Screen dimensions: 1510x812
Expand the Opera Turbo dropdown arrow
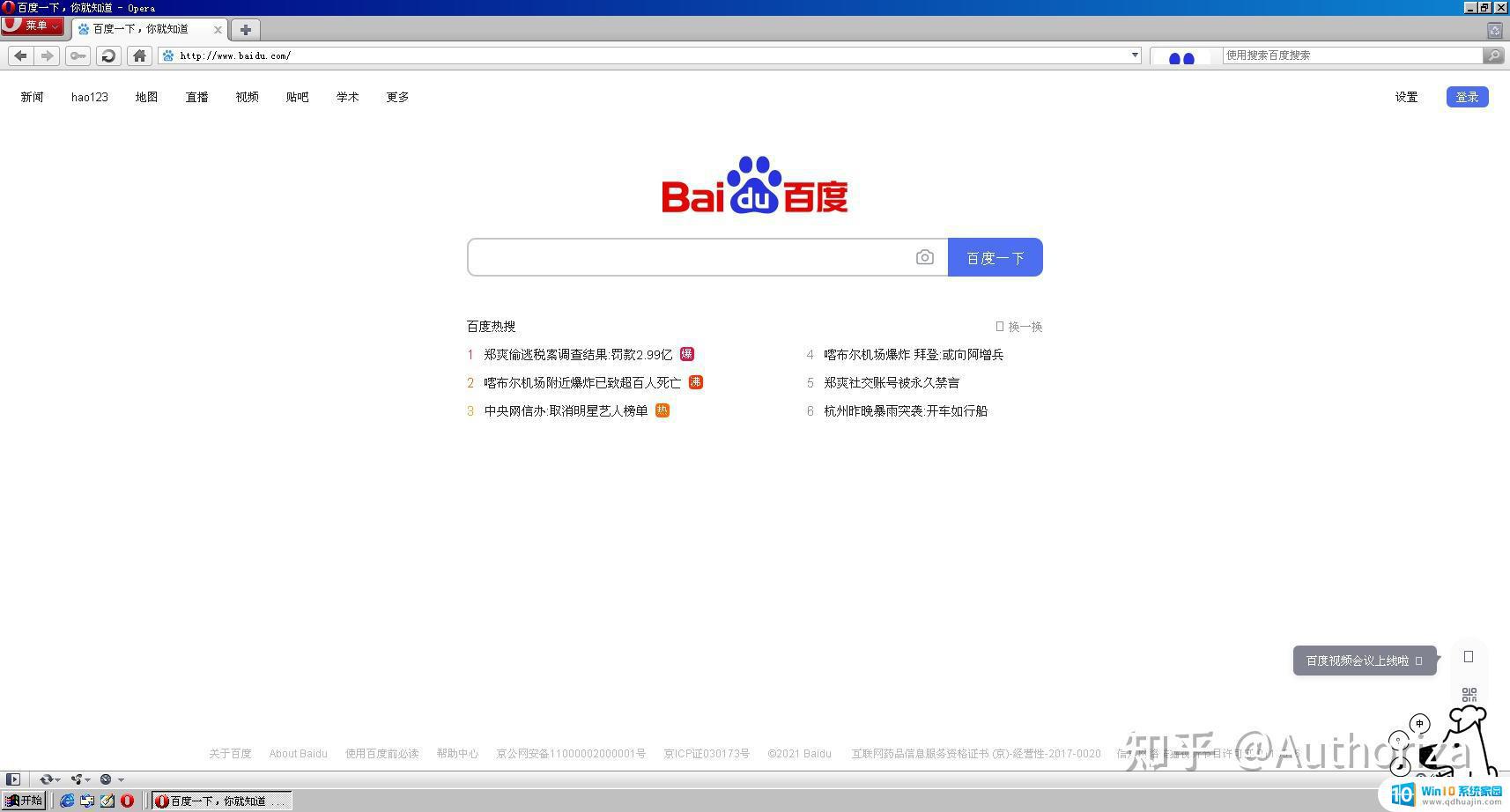121,780
